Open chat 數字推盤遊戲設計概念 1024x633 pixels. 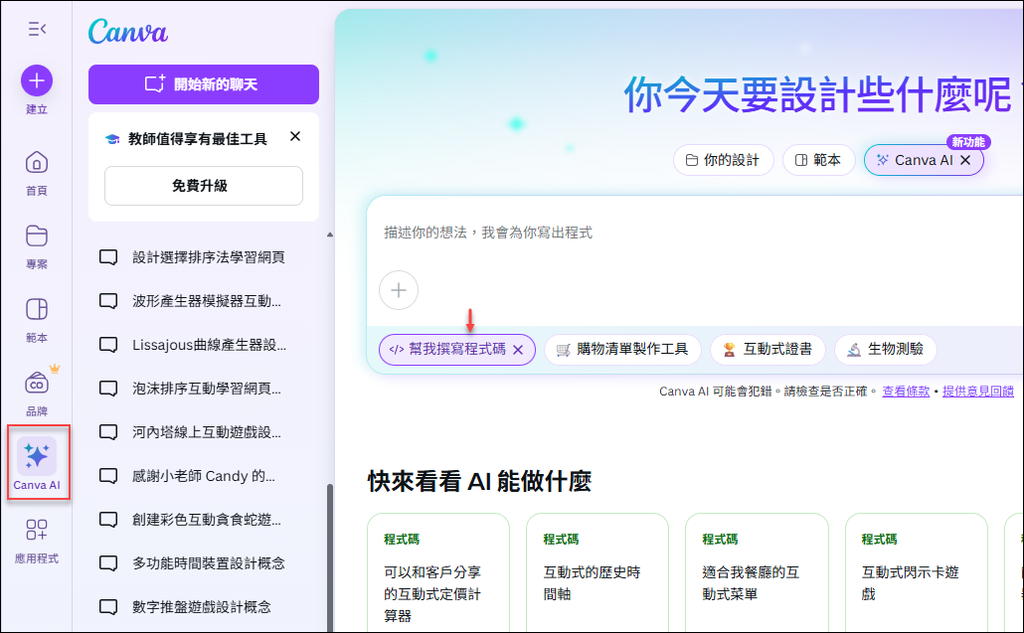pos(204,607)
